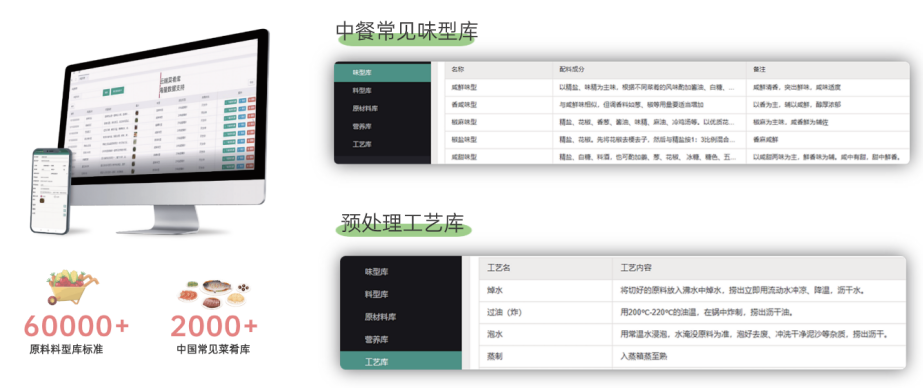Click ingredients cell starting 以精盐、味精为主味

click(649, 87)
